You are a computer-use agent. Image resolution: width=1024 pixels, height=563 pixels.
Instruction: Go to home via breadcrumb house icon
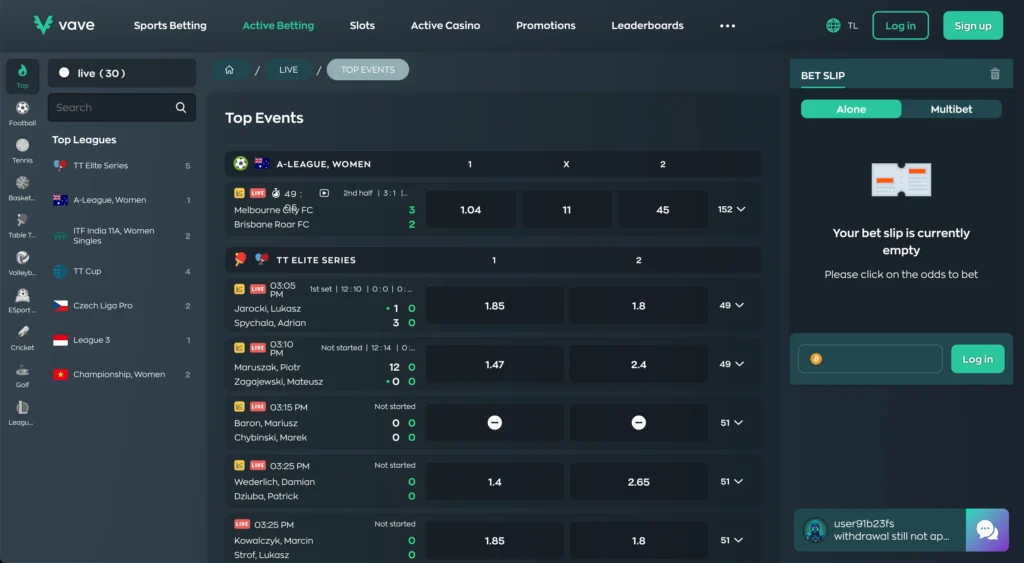(229, 70)
